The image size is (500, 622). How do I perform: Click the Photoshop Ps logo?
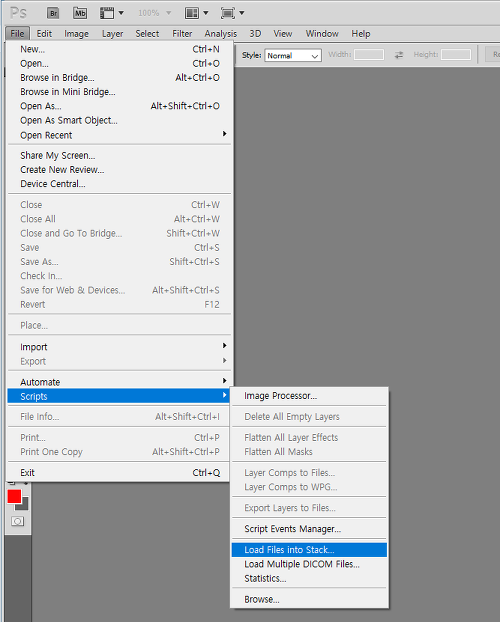[x=18, y=13]
